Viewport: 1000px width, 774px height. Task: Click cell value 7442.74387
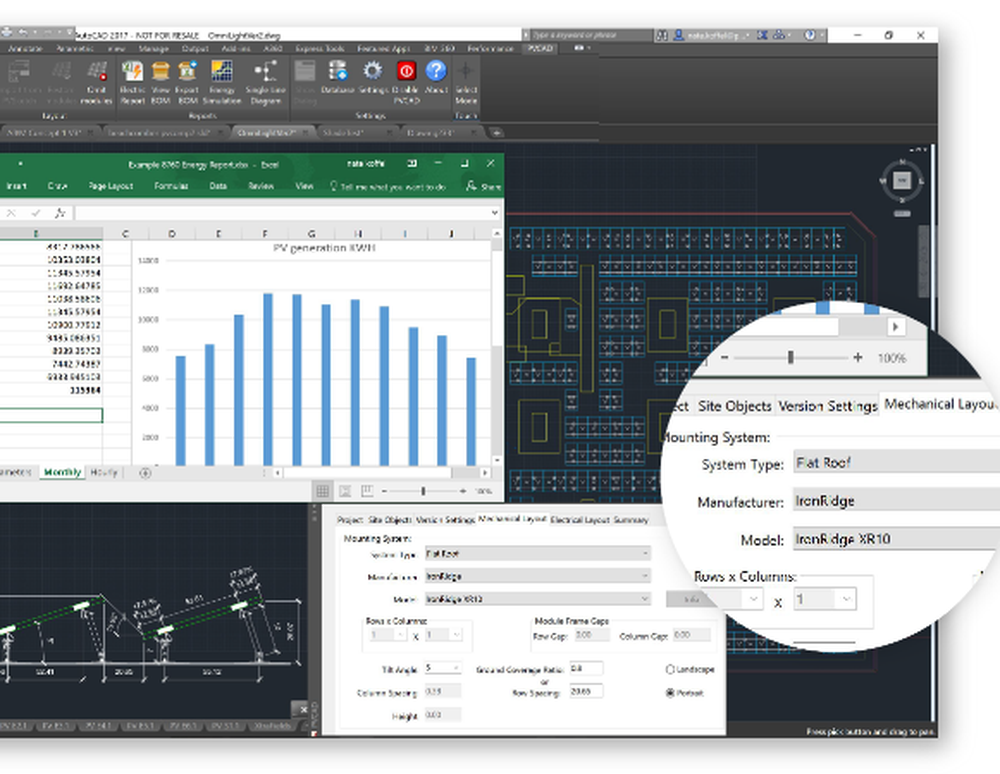[x=76, y=364]
